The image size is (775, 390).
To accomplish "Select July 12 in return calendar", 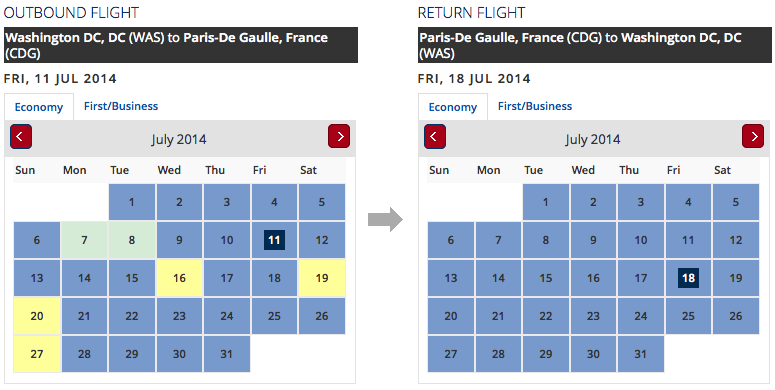I will click(735, 240).
